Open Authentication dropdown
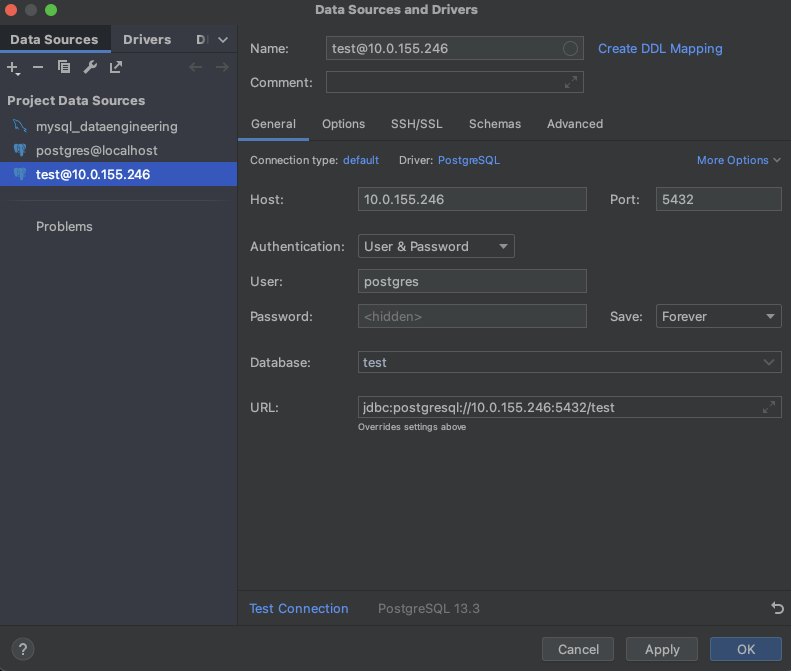This screenshot has height=671, width=791. tap(436, 246)
